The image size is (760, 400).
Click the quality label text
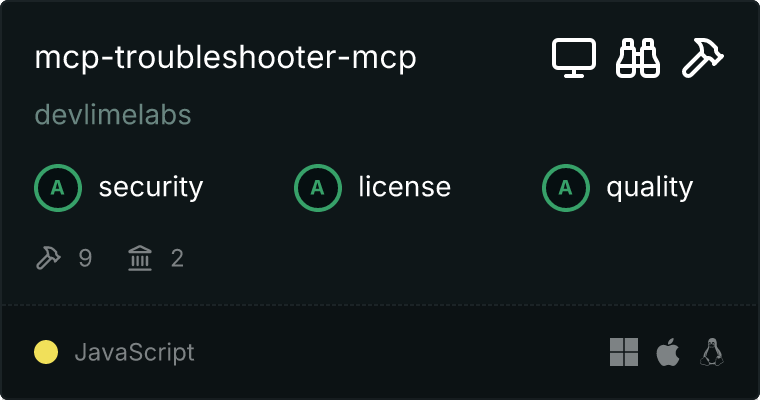coord(650,188)
